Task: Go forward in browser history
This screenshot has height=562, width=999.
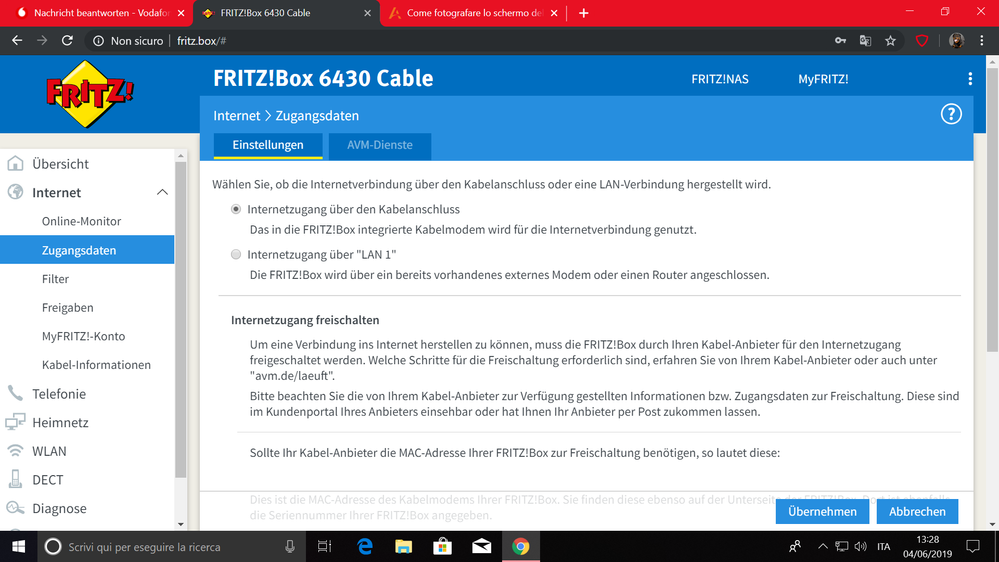Action: (42, 41)
